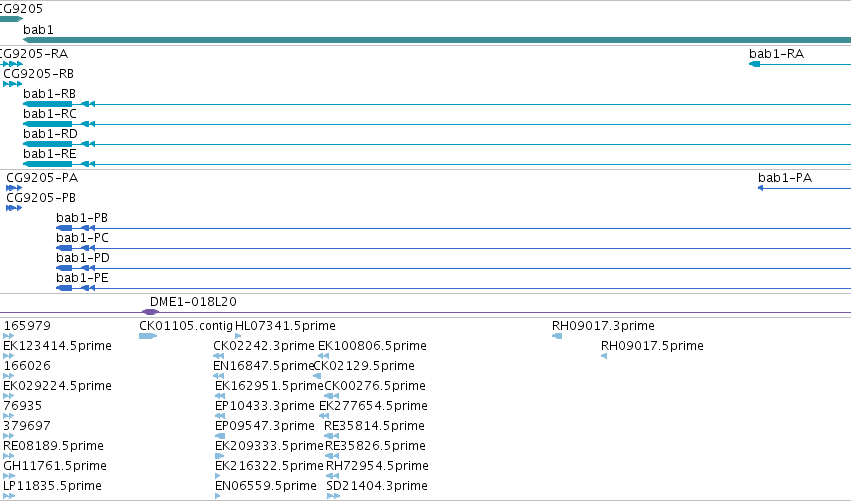Click the RH09017.5prime EST arrow
Image resolution: width=851 pixels, height=501 pixels.
pos(604,357)
